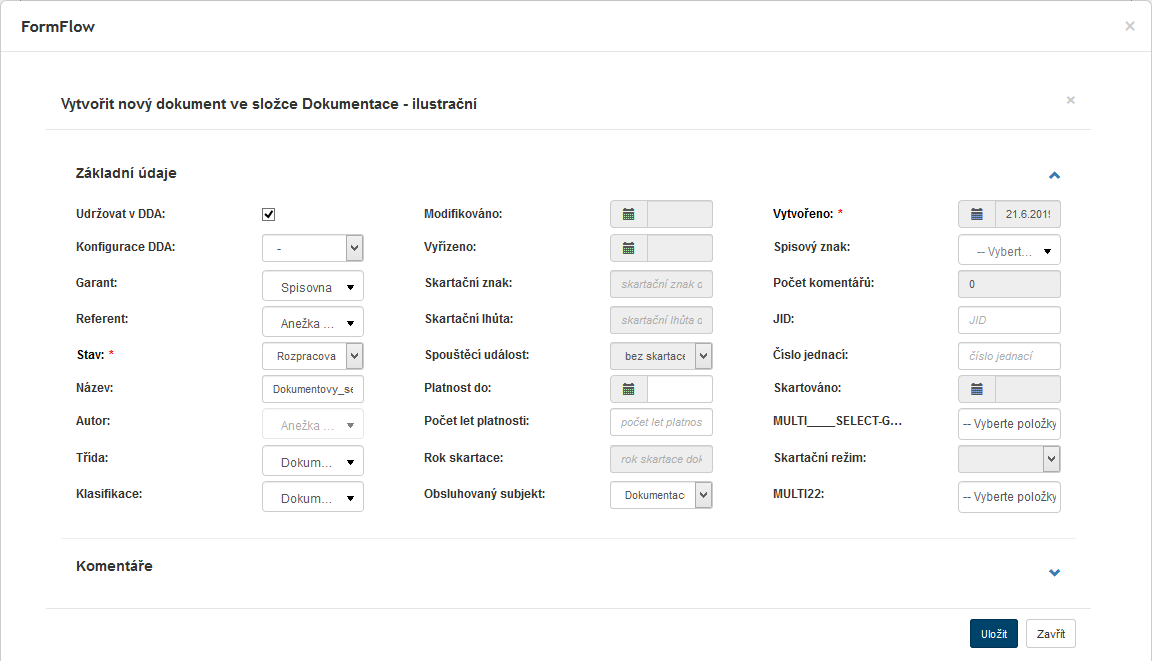
Task: Close the inner document dialog with X
Action: pyautogui.click(x=1070, y=100)
